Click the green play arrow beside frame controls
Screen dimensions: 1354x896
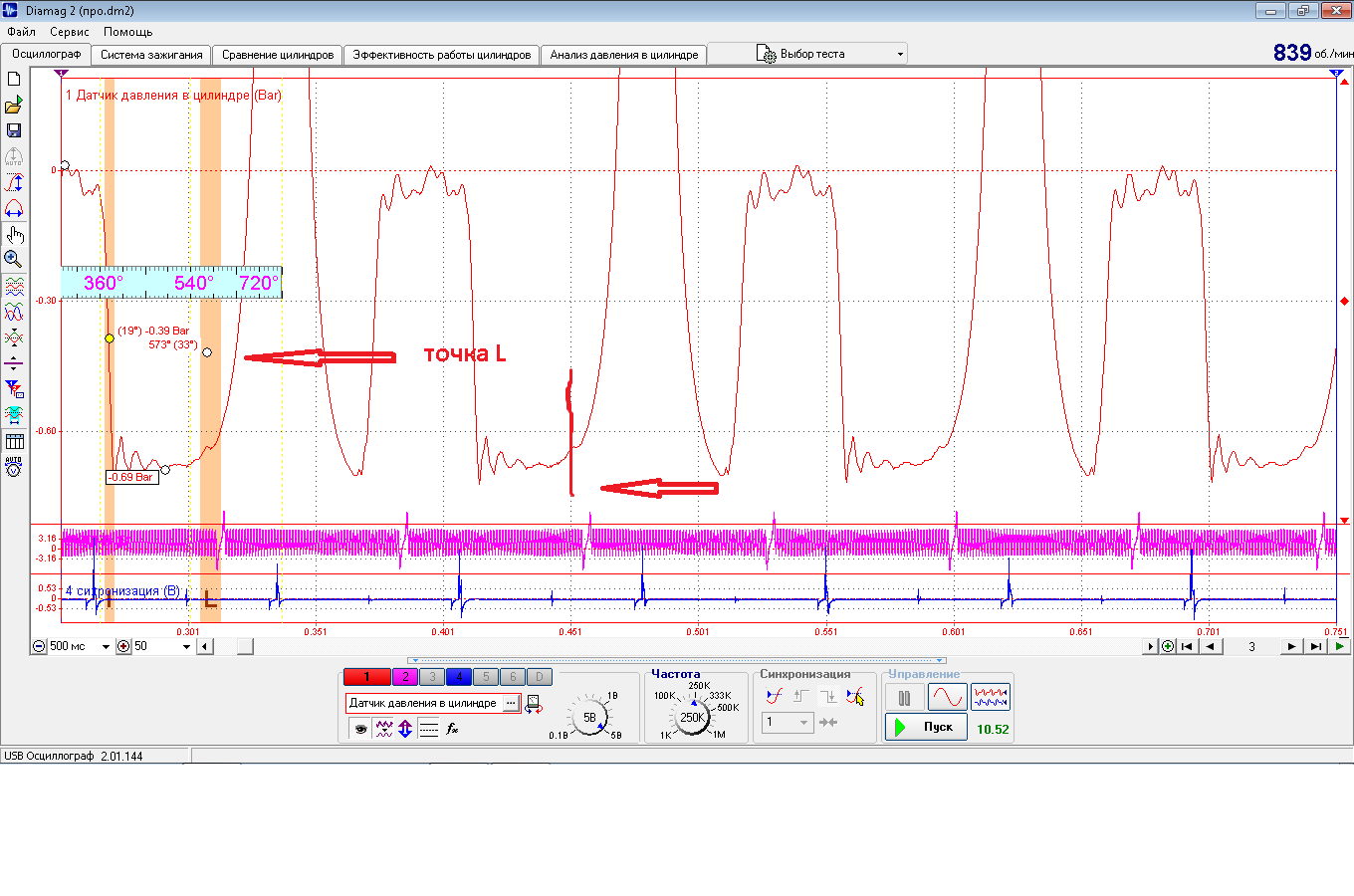1340,646
